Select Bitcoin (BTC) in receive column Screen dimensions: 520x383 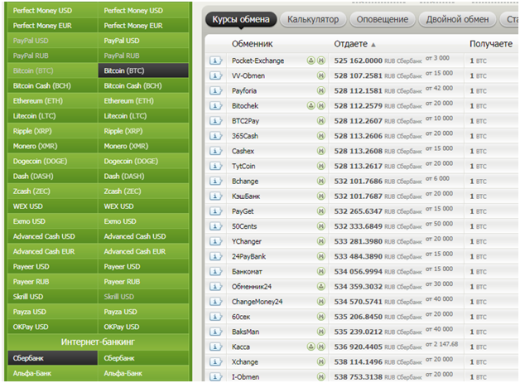(x=143, y=71)
